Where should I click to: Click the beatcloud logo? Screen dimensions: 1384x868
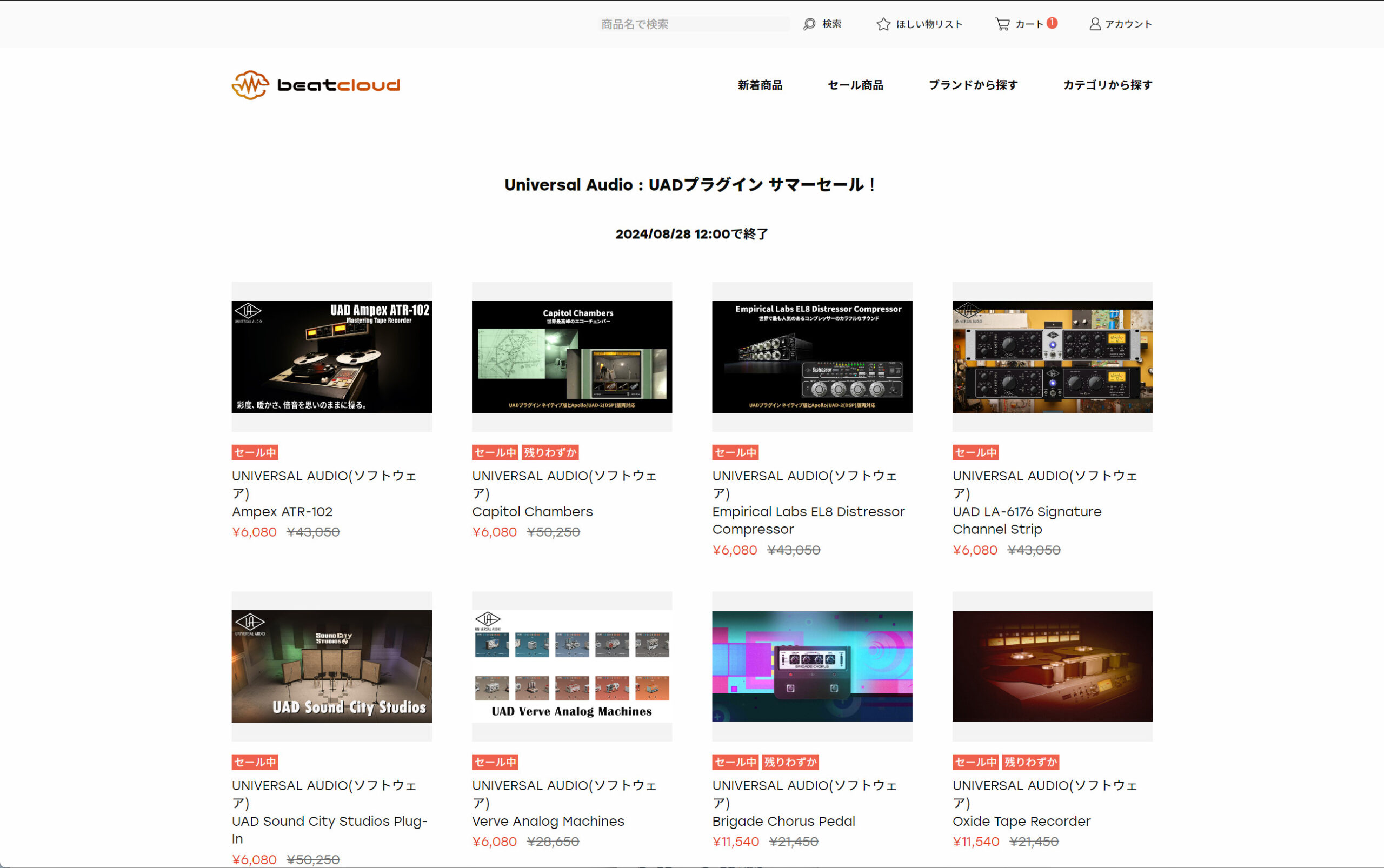(316, 85)
